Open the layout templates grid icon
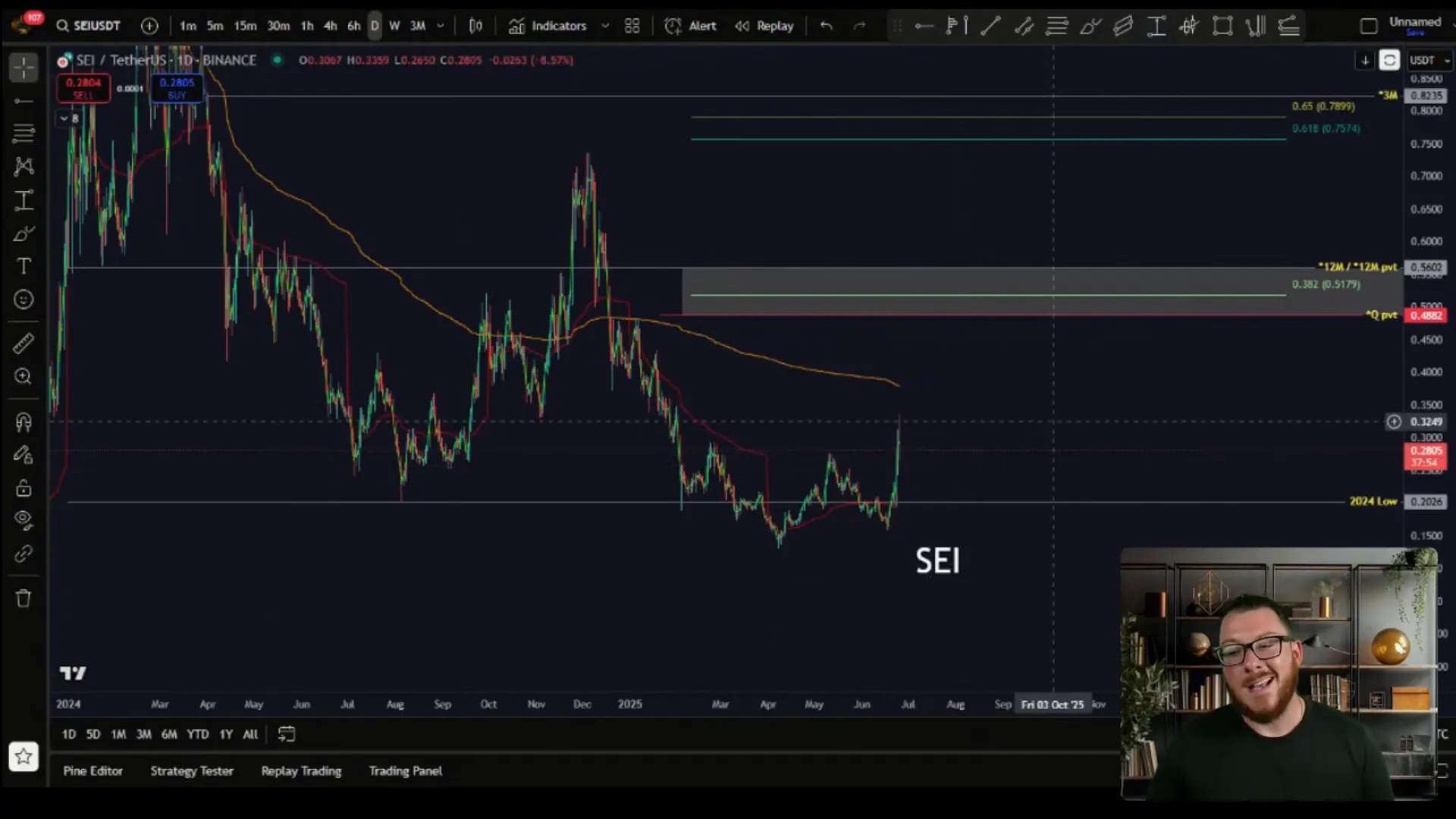Image resolution: width=1456 pixels, height=819 pixels. click(x=632, y=26)
